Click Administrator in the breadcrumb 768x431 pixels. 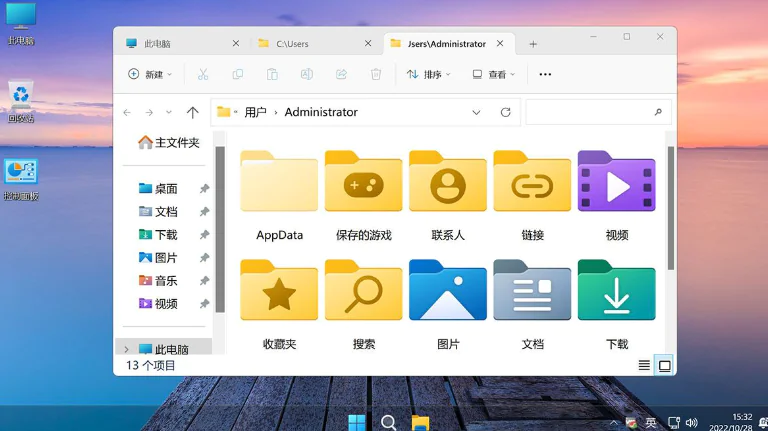321,112
